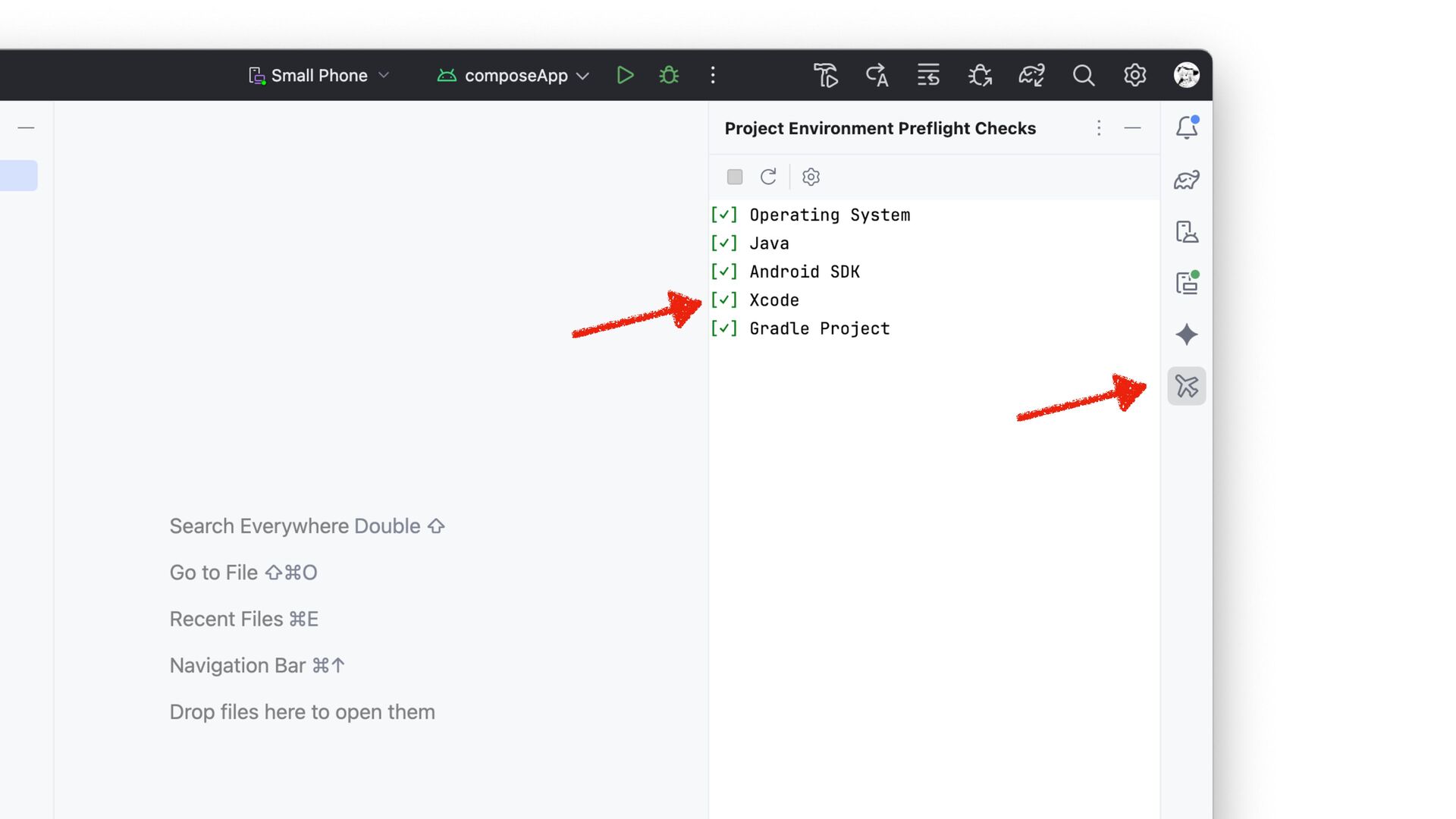Rerun the preflight checks

[768, 177]
